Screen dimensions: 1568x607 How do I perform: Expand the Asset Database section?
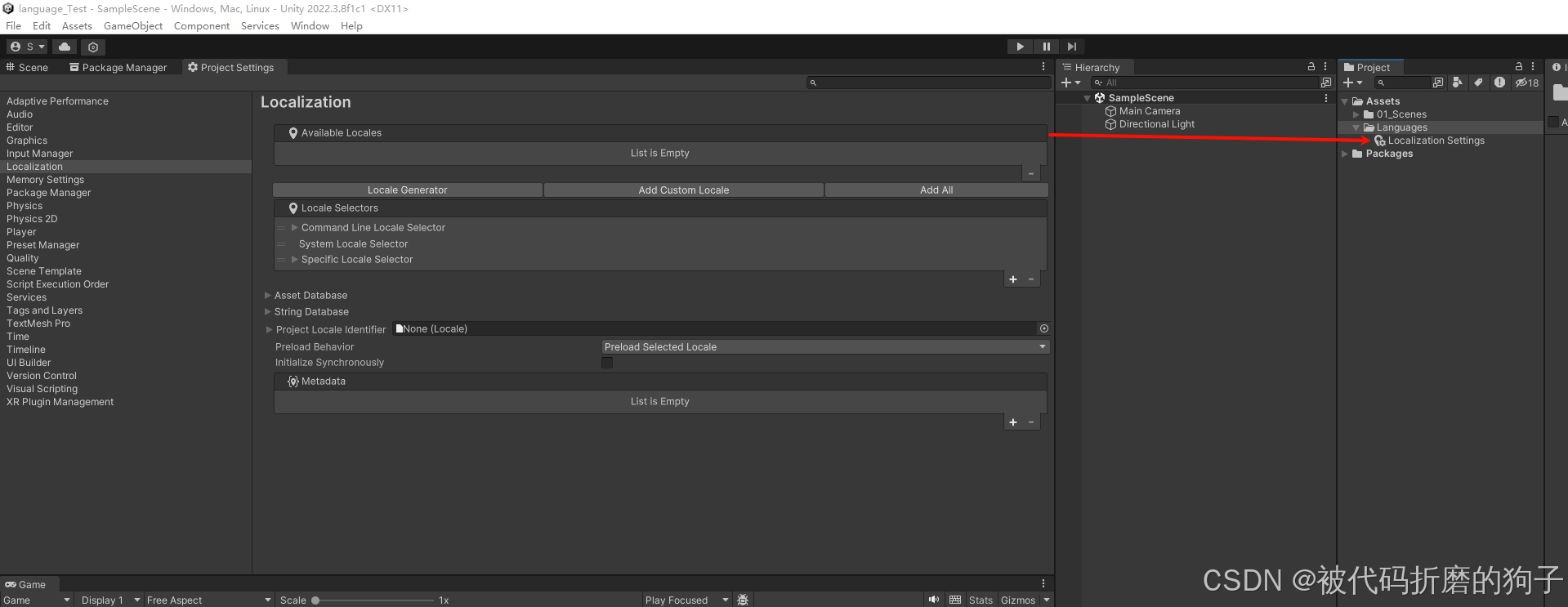(x=268, y=296)
